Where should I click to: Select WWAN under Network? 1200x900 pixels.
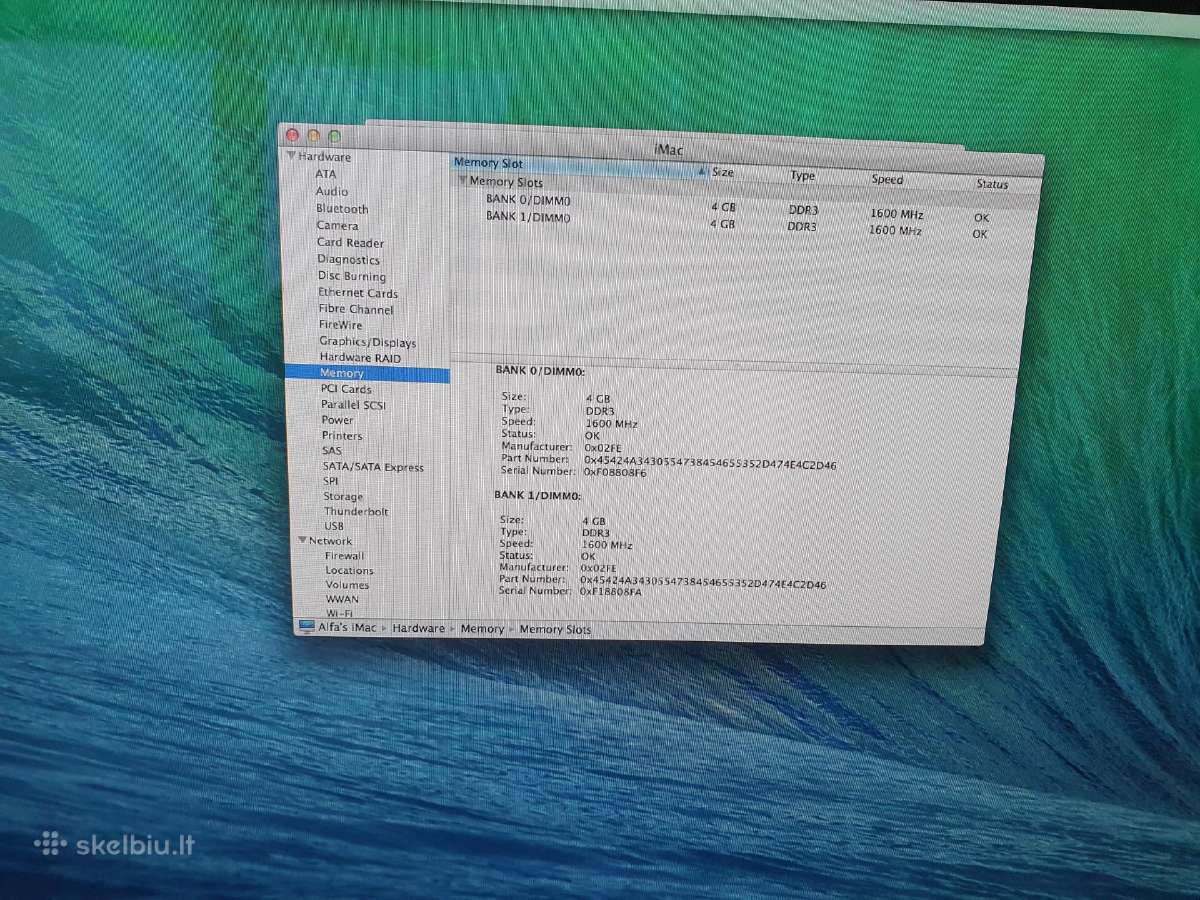point(342,600)
